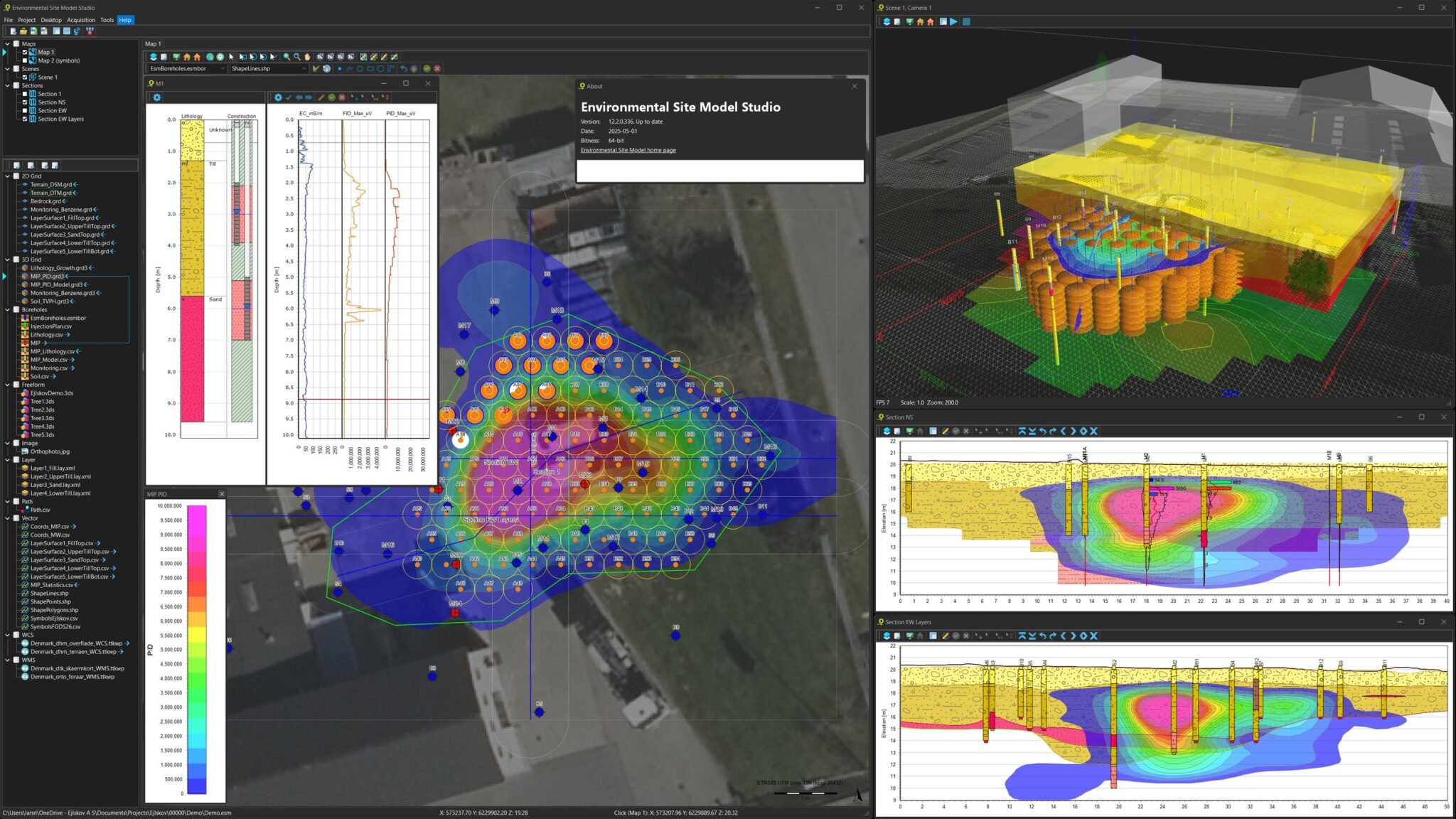Viewport: 1456px width, 819px height.
Task: Uncheck the Section NS checkbox
Action: click(x=25, y=102)
